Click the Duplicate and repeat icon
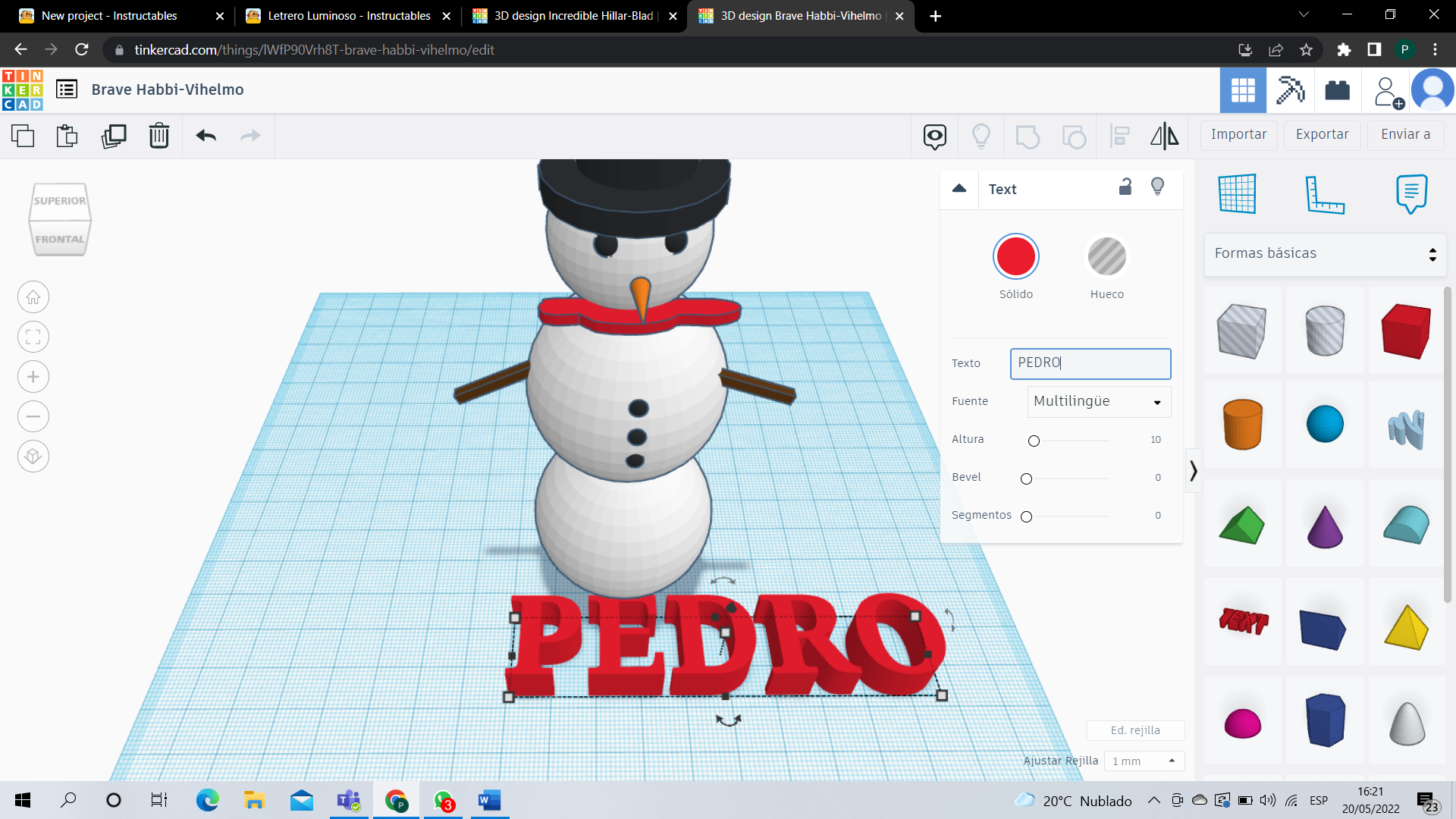The height and width of the screenshot is (819, 1456). click(x=114, y=136)
